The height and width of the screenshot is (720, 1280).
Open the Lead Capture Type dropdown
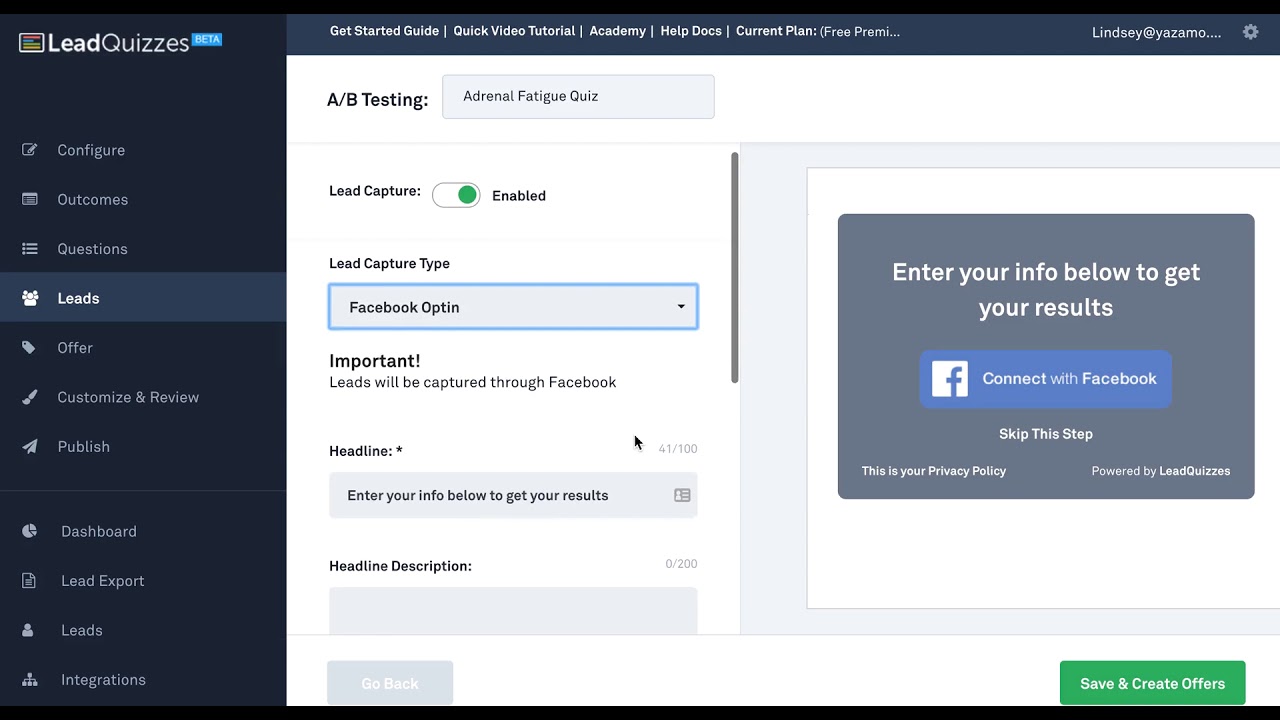click(513, 307)
